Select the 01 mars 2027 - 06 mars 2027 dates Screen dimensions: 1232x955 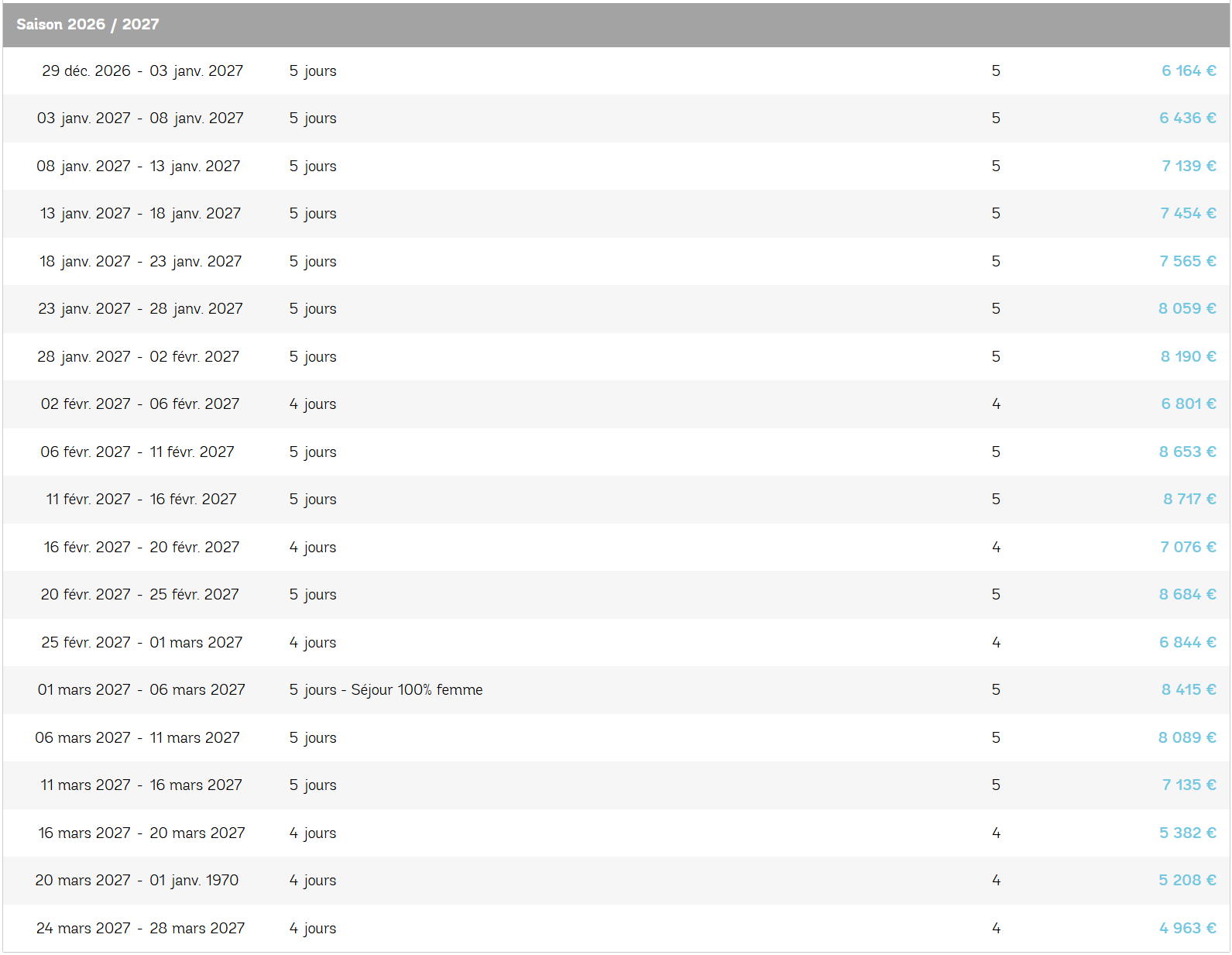(142, 690)
